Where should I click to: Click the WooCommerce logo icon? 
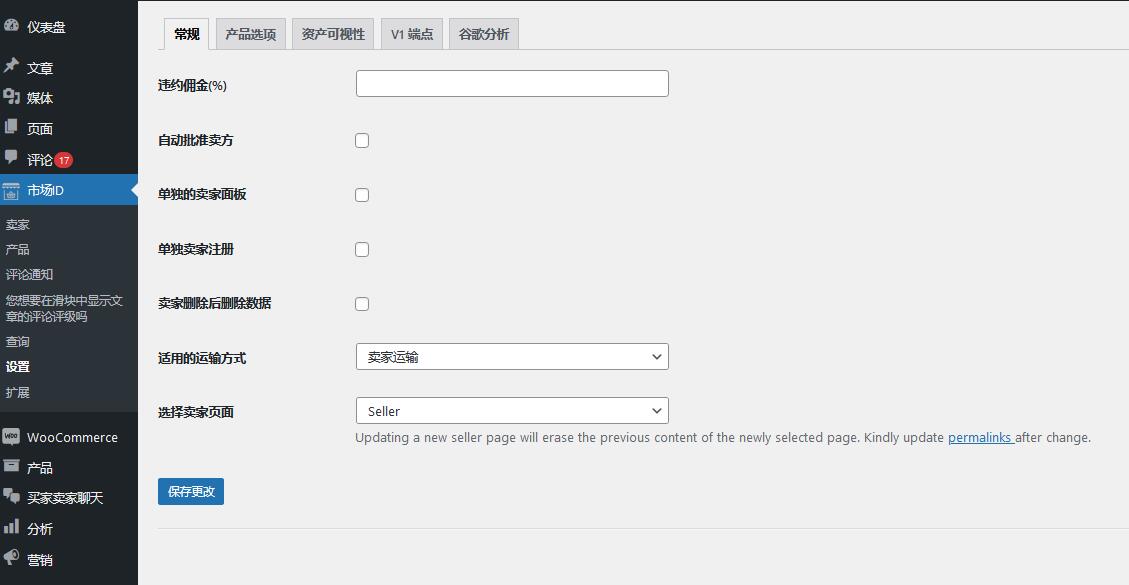(11, 437)
